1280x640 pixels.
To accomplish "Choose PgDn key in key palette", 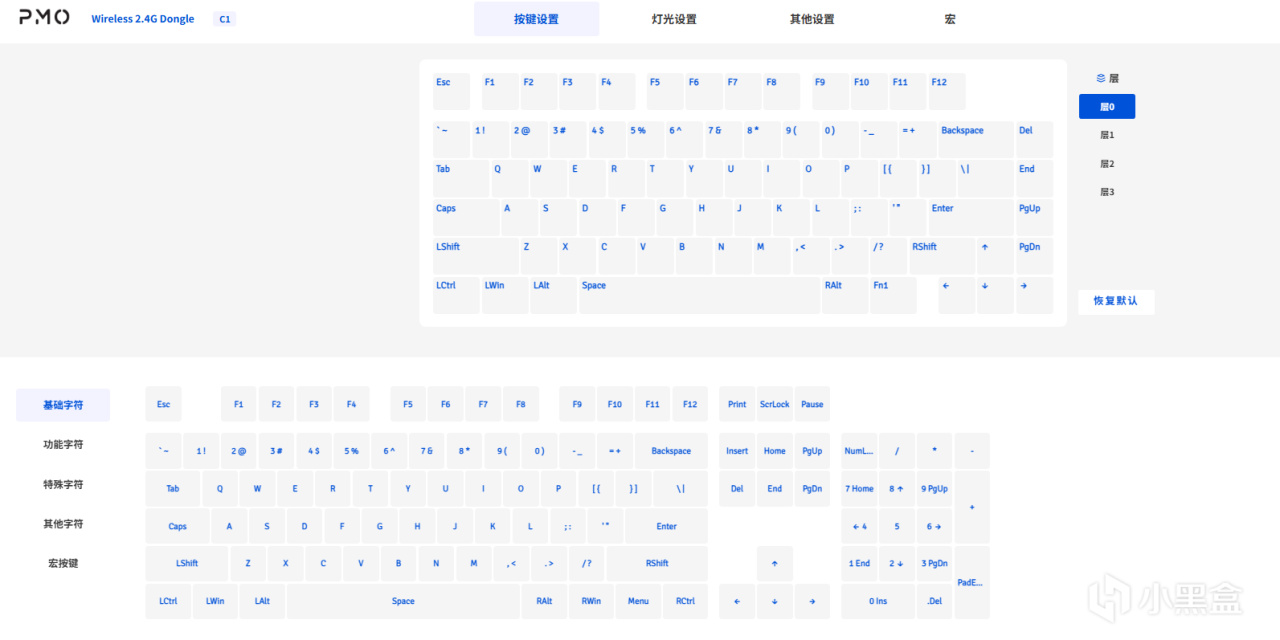I will [812, 489].
